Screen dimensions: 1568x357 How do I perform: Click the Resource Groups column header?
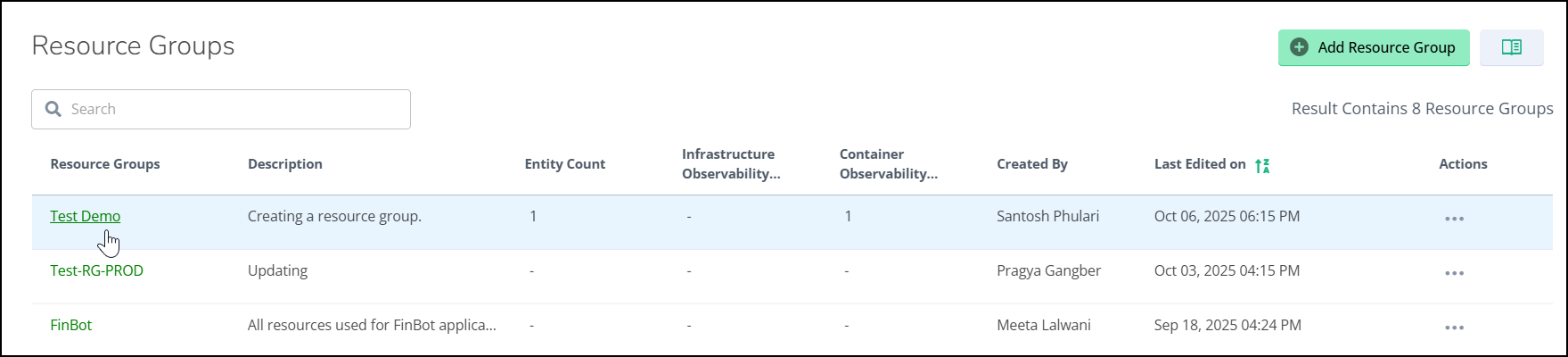pyautogui.click(x=105, y=164)
